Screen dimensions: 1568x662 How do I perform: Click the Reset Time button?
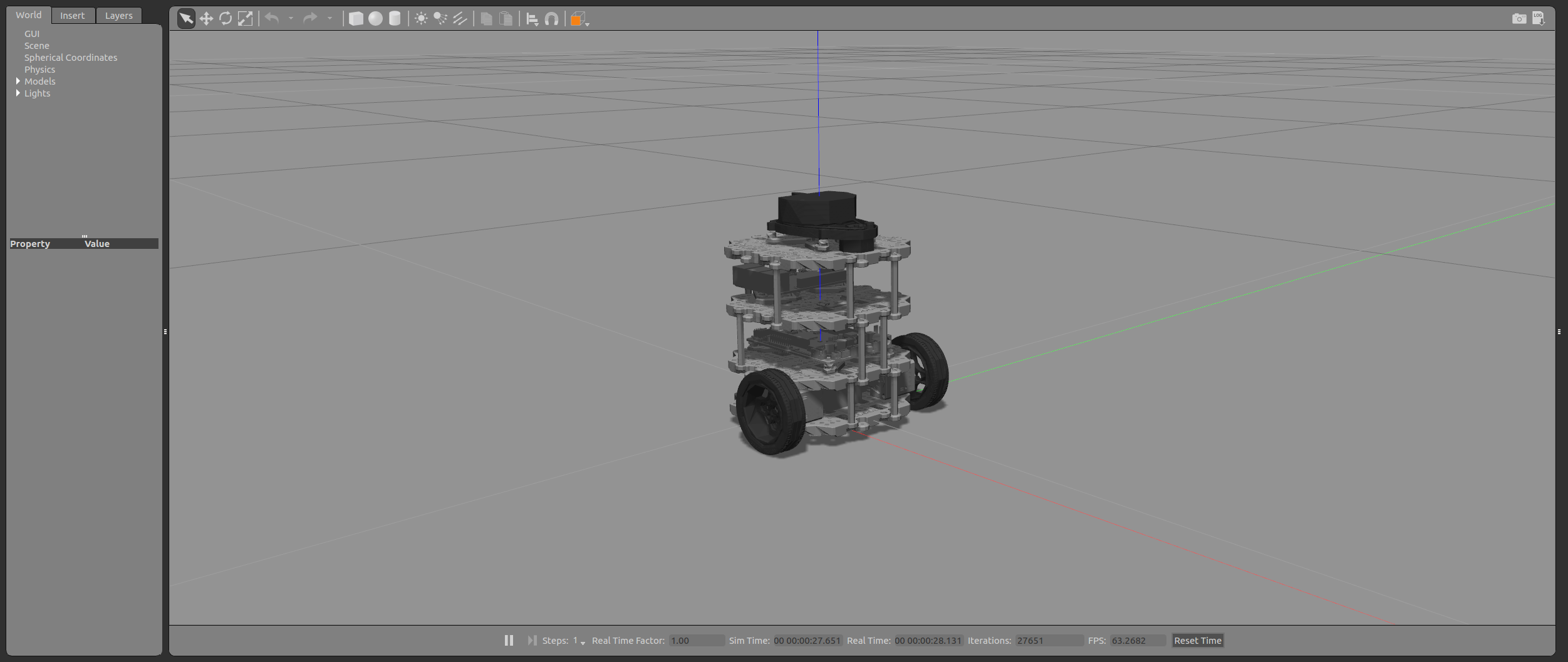click(1197, 640)
